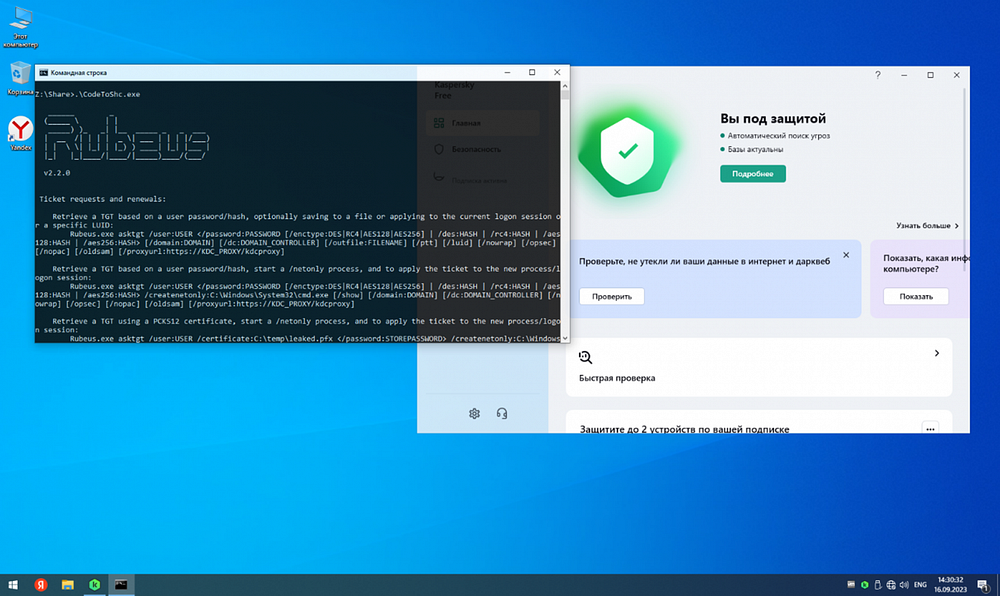Open the touch keyboard tray icon

[851, 585]
